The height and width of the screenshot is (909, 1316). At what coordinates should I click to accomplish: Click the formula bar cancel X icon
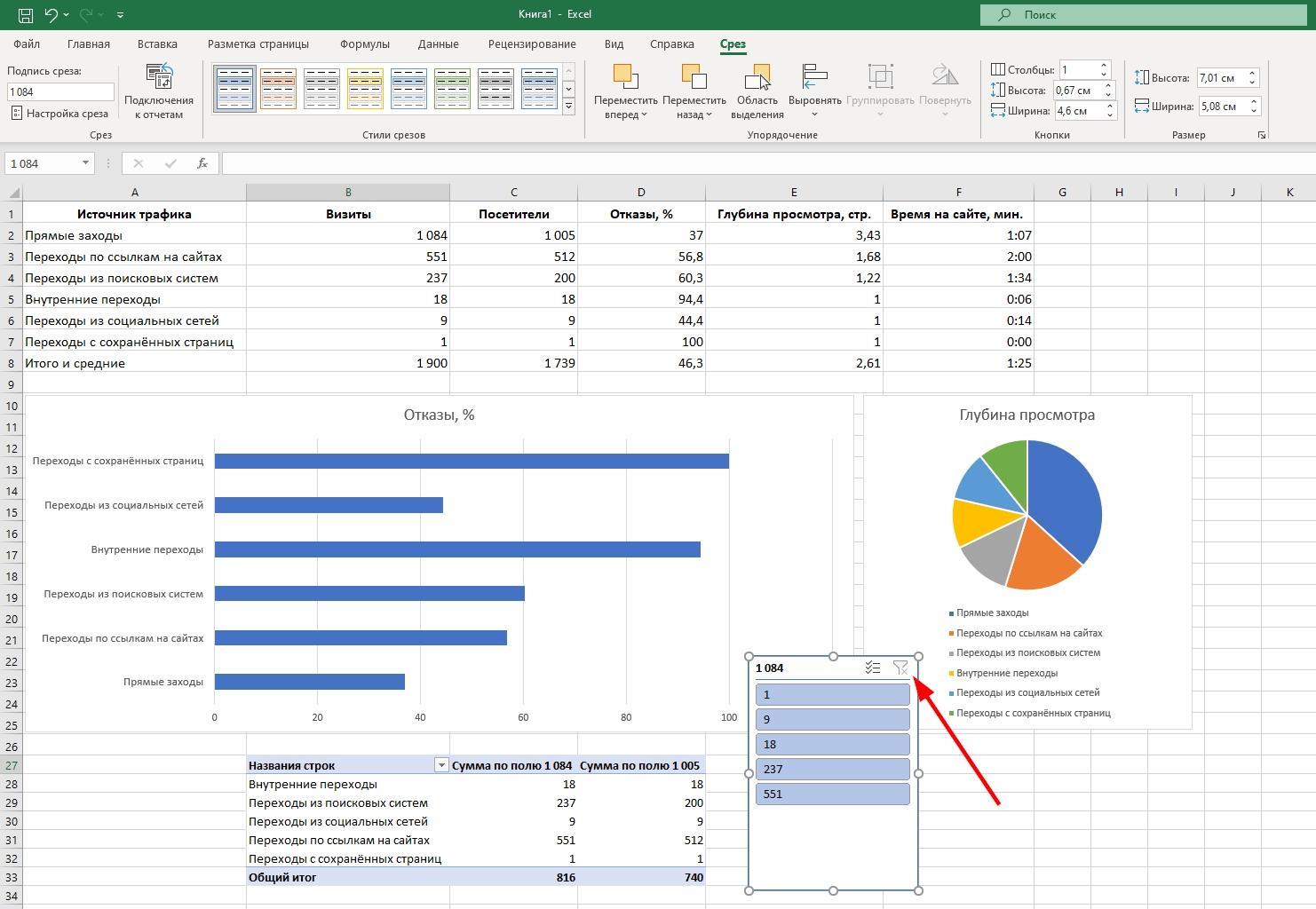pyautogui.click(x=138, y=163)
